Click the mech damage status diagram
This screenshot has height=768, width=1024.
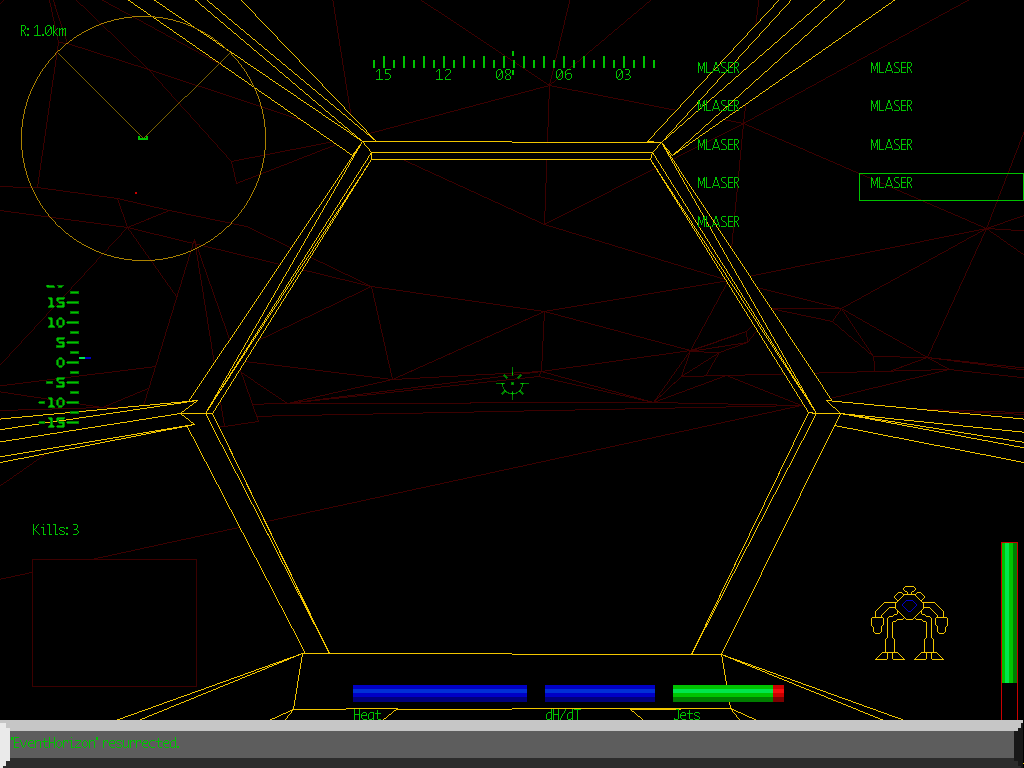click(x=908, y=620)
